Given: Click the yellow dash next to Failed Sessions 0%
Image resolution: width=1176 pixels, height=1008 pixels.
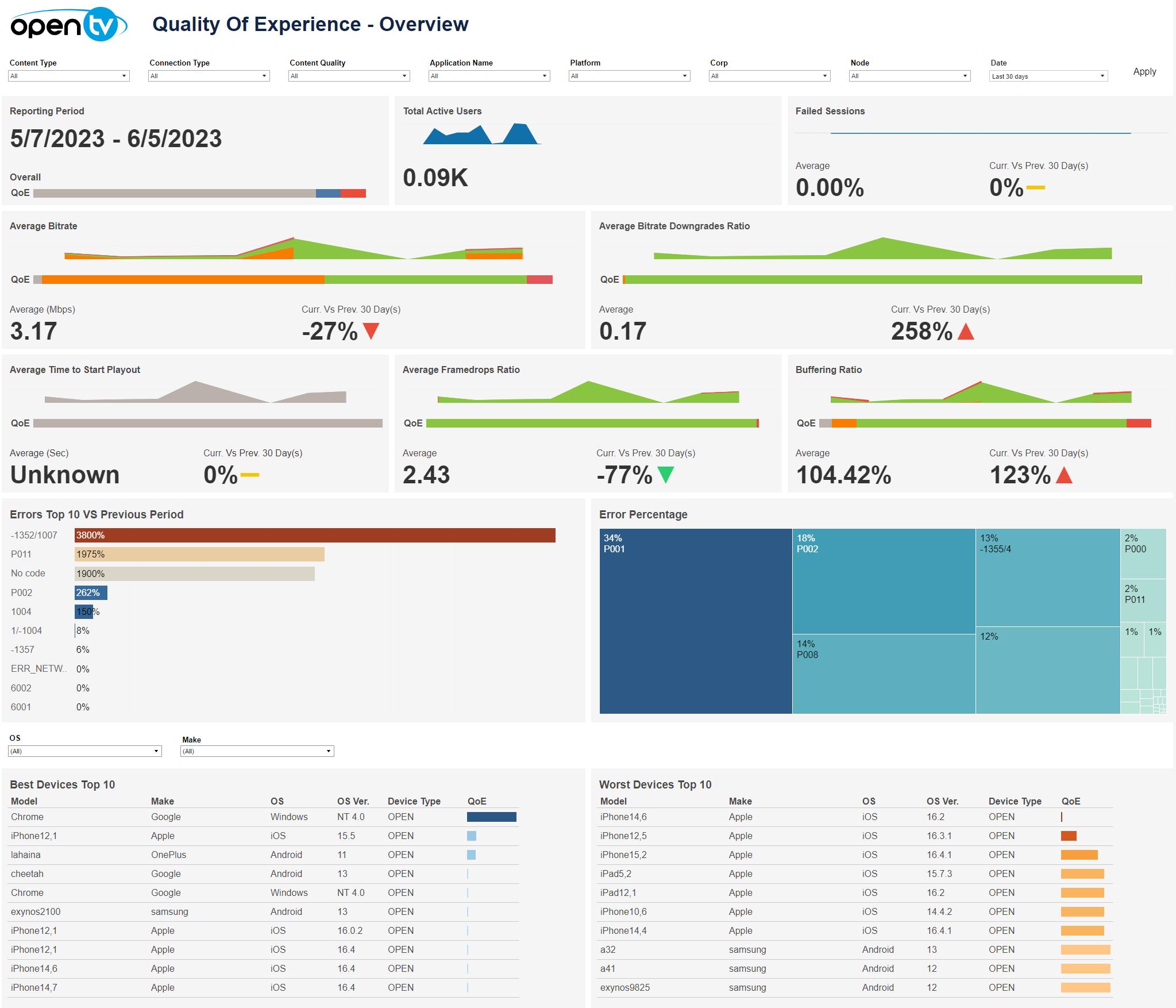Looking at the screenshot, I should (1035, 187).
